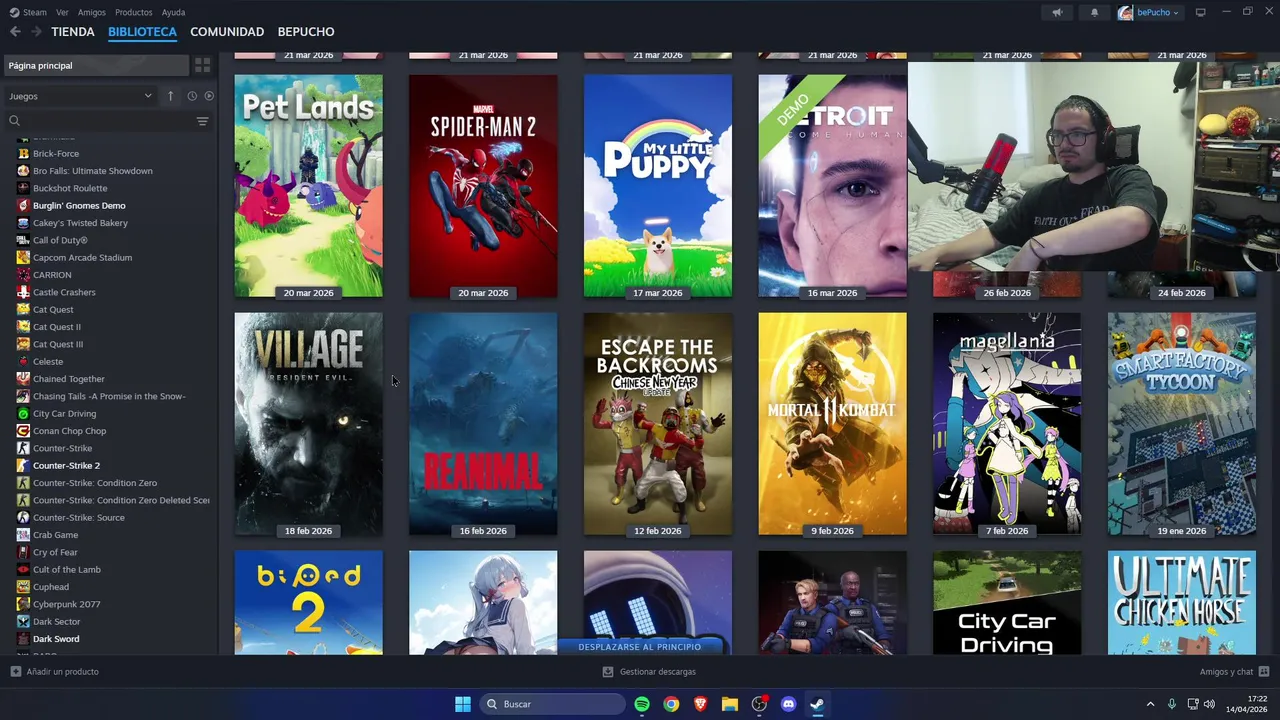
Task: Click the Página principal button
Action: [96, 65]
